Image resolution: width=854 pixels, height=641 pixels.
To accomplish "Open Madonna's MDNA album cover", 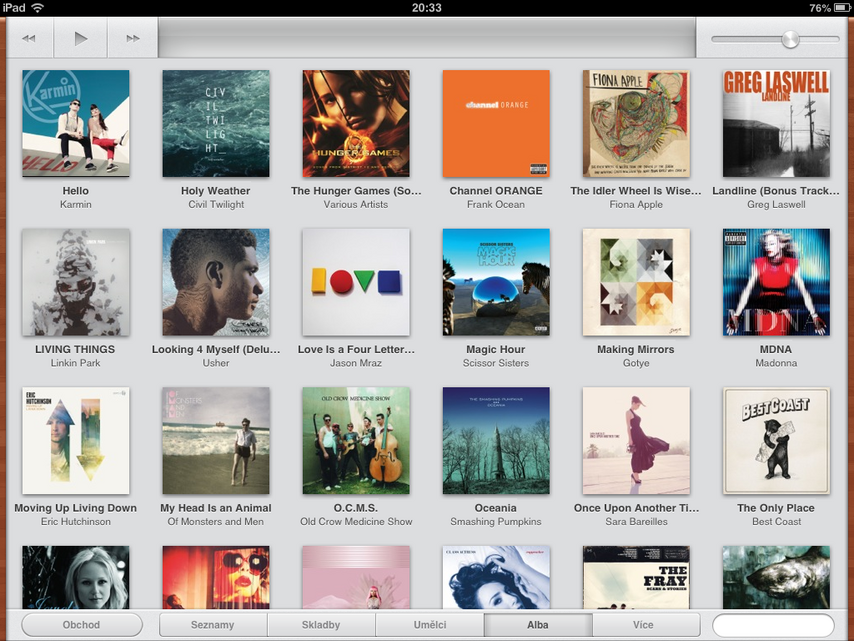I will point(776,282).
